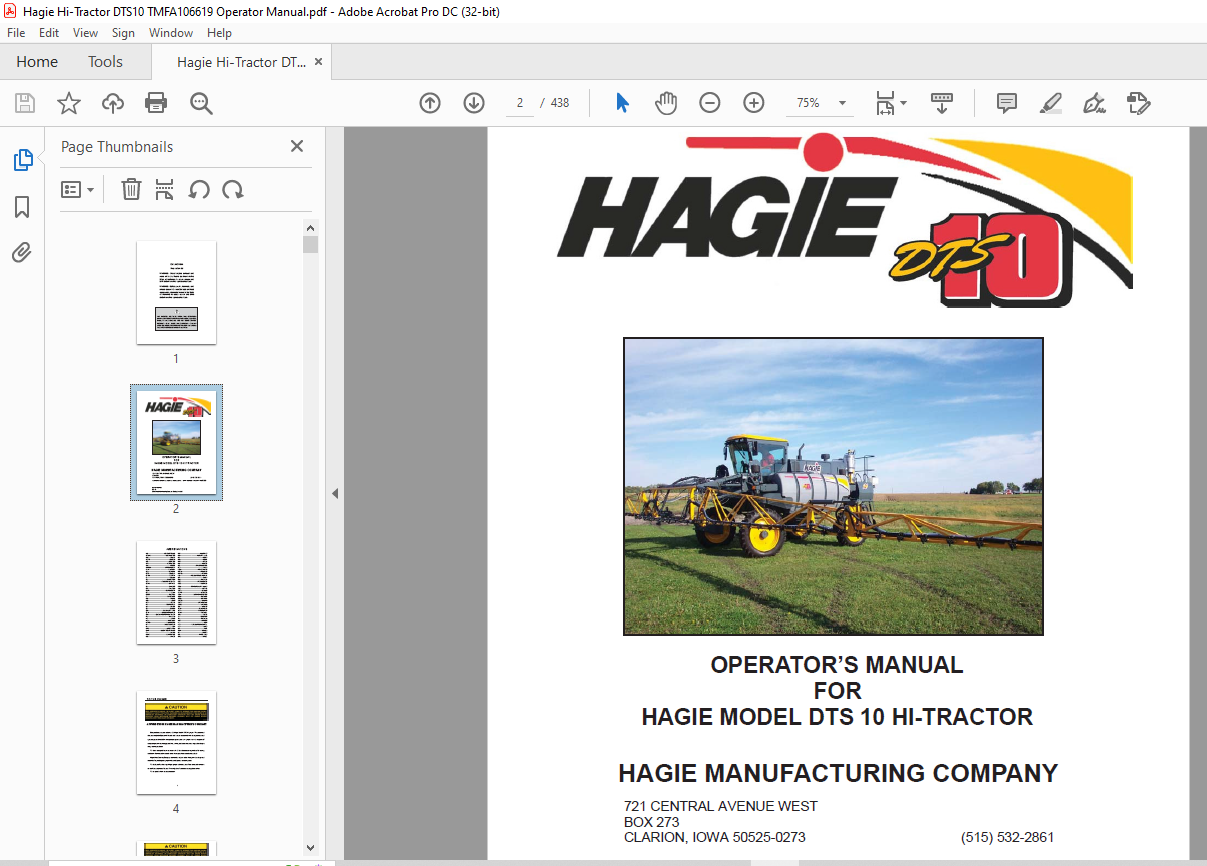Delete selected page with trash icon

tap(131, 189)
